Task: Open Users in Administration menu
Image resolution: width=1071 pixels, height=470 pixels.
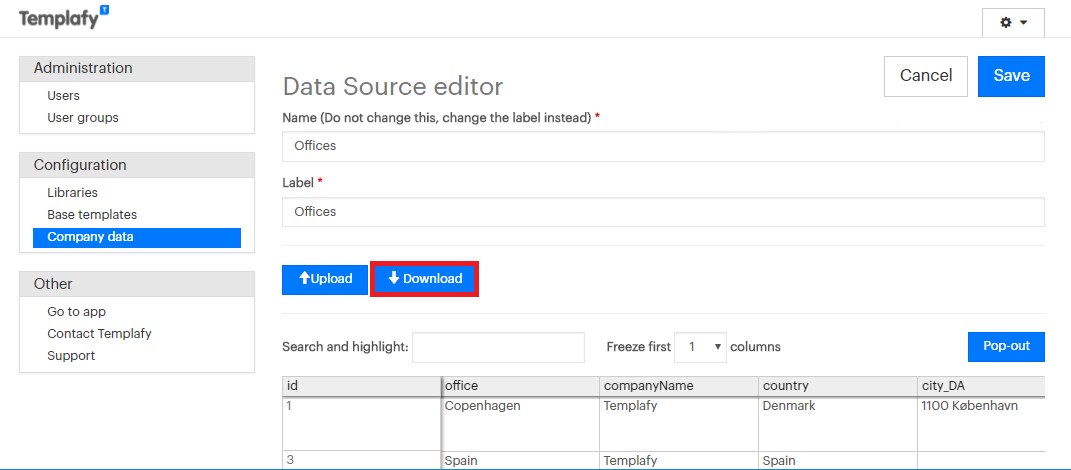Action: 63,96
